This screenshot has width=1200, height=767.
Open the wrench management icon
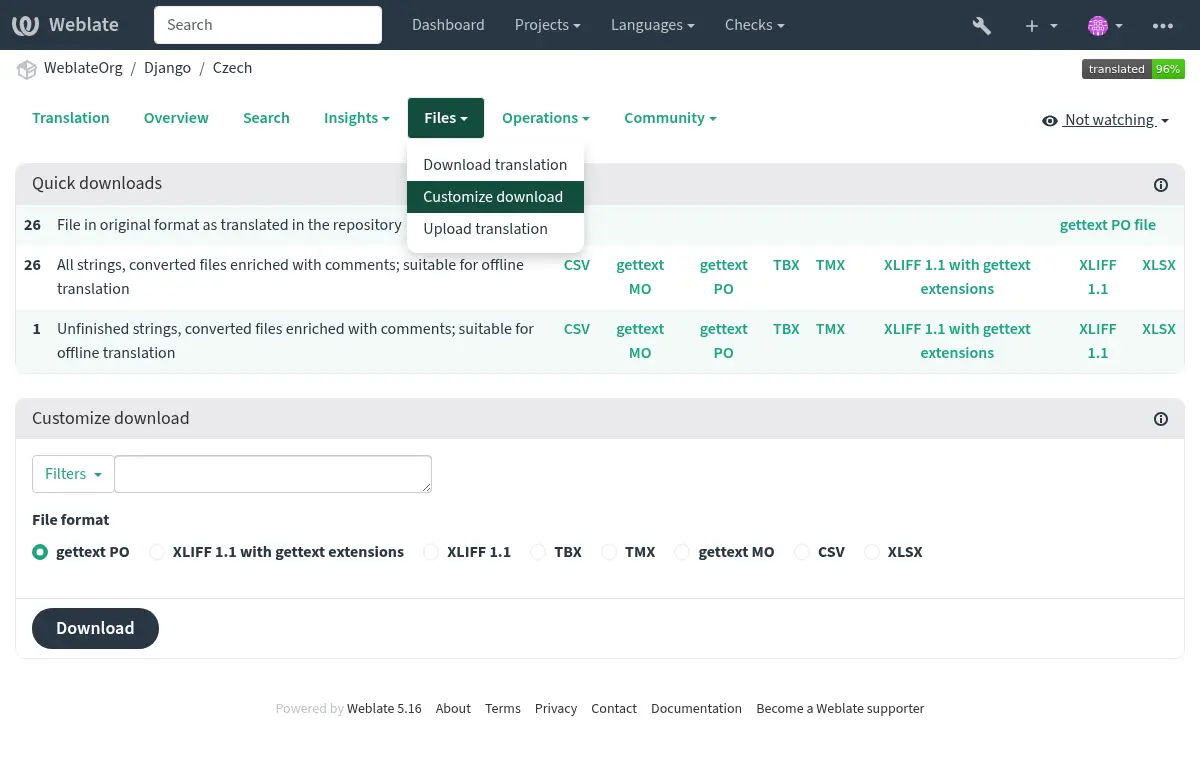[981, 25]
